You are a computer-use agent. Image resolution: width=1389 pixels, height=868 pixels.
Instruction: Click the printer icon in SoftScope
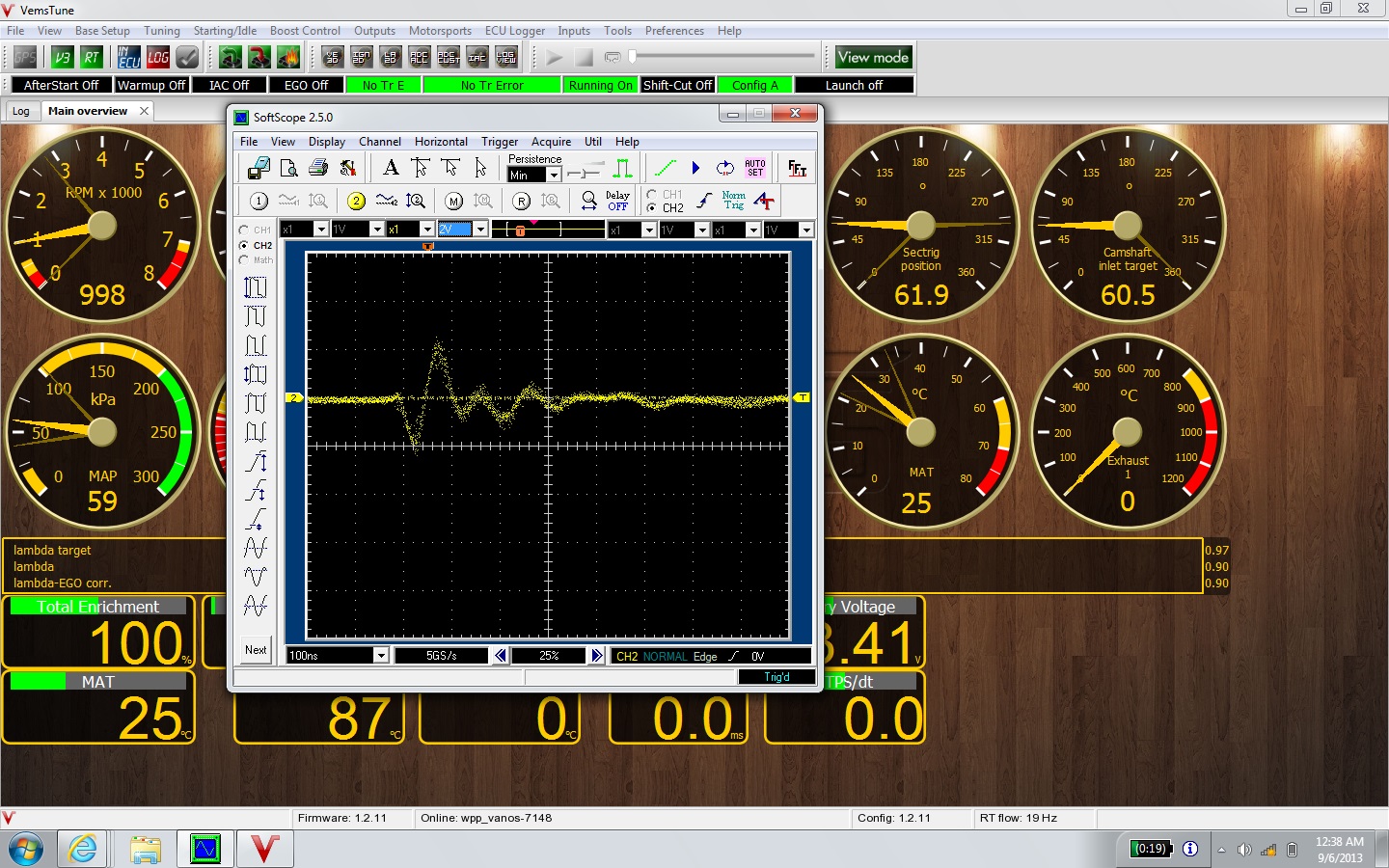(x=318, y=169)
